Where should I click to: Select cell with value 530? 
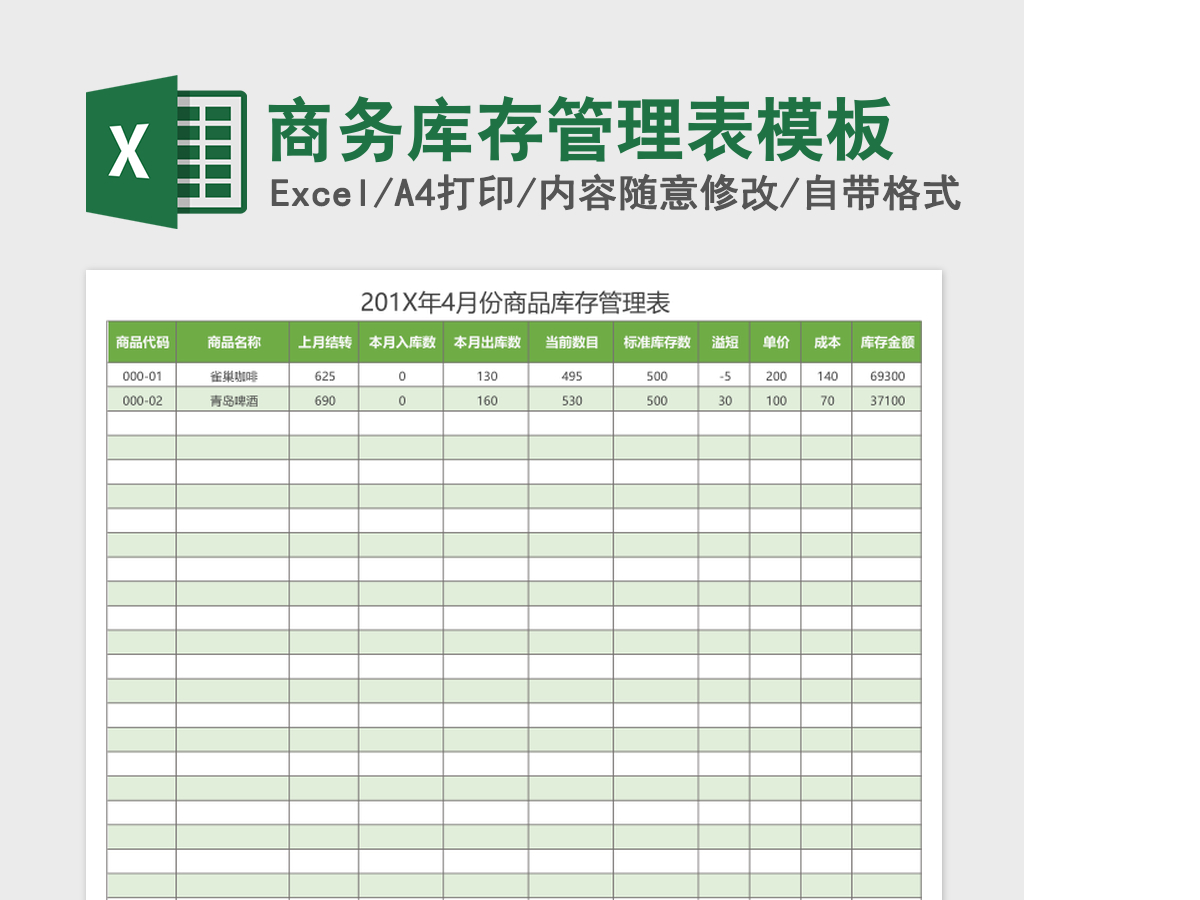(x=571, y=400)
